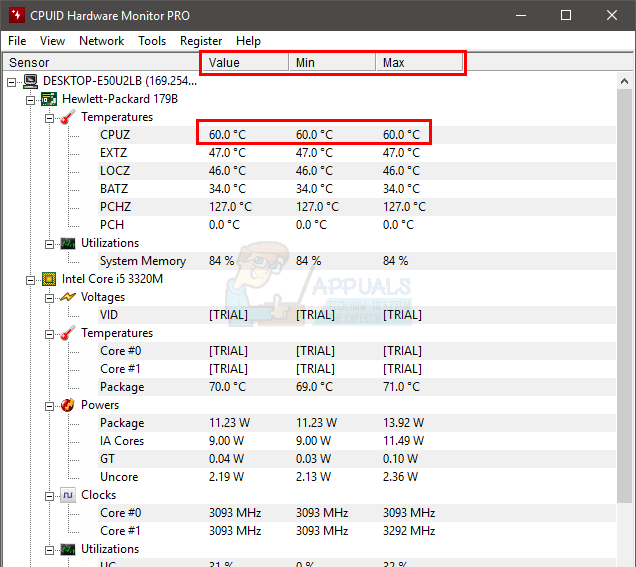Click the Powers flame icon
This screenshot has width=636, height=567.
point(68,405)
